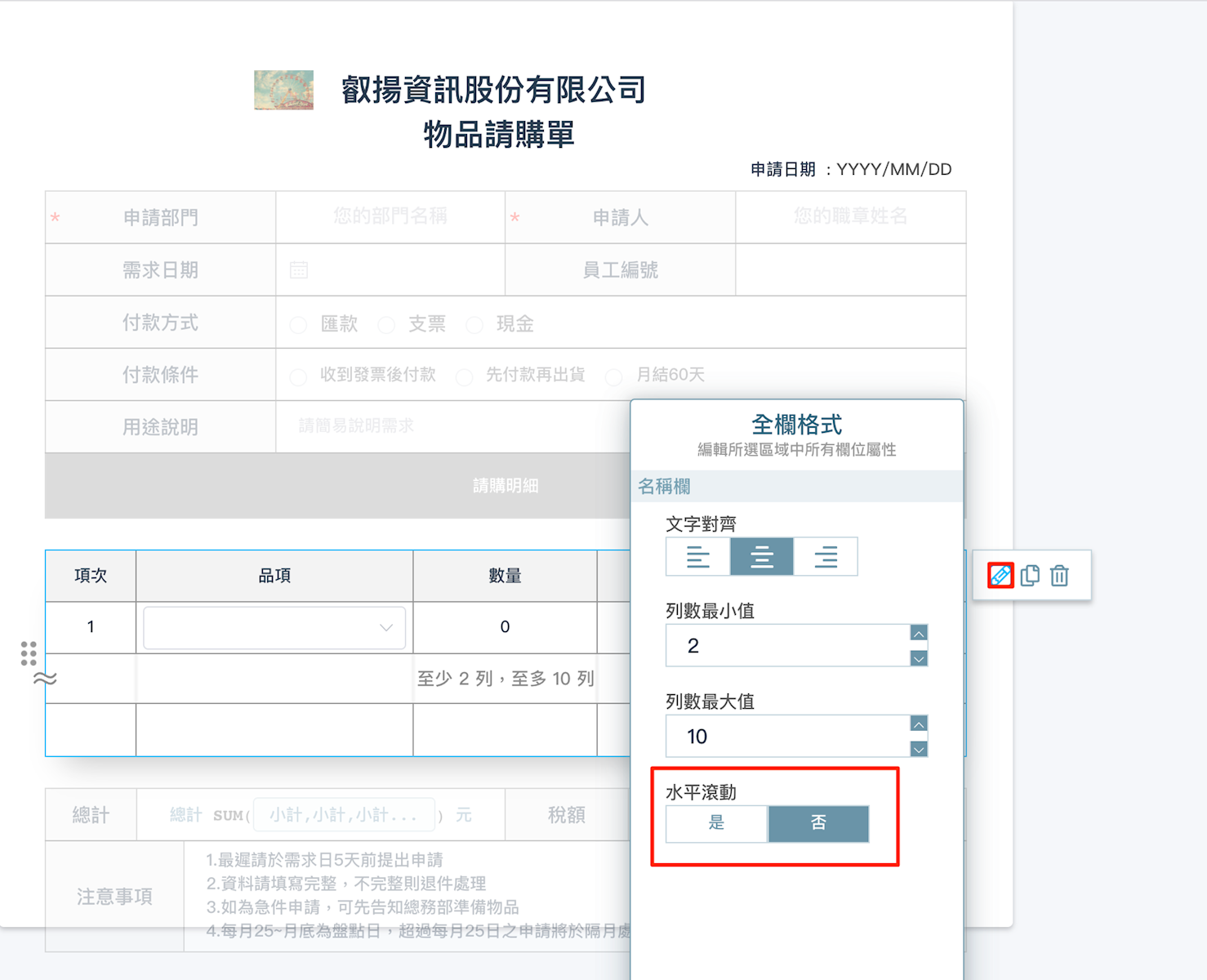Select the 匯款 payment radio button
The width and height of the screenshot is (1207, 980).
point(299,325)
